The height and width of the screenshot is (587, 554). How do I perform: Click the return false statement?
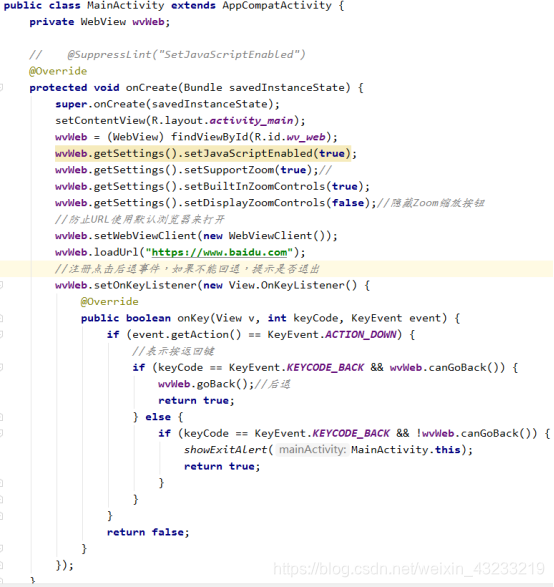coord(148,532)
